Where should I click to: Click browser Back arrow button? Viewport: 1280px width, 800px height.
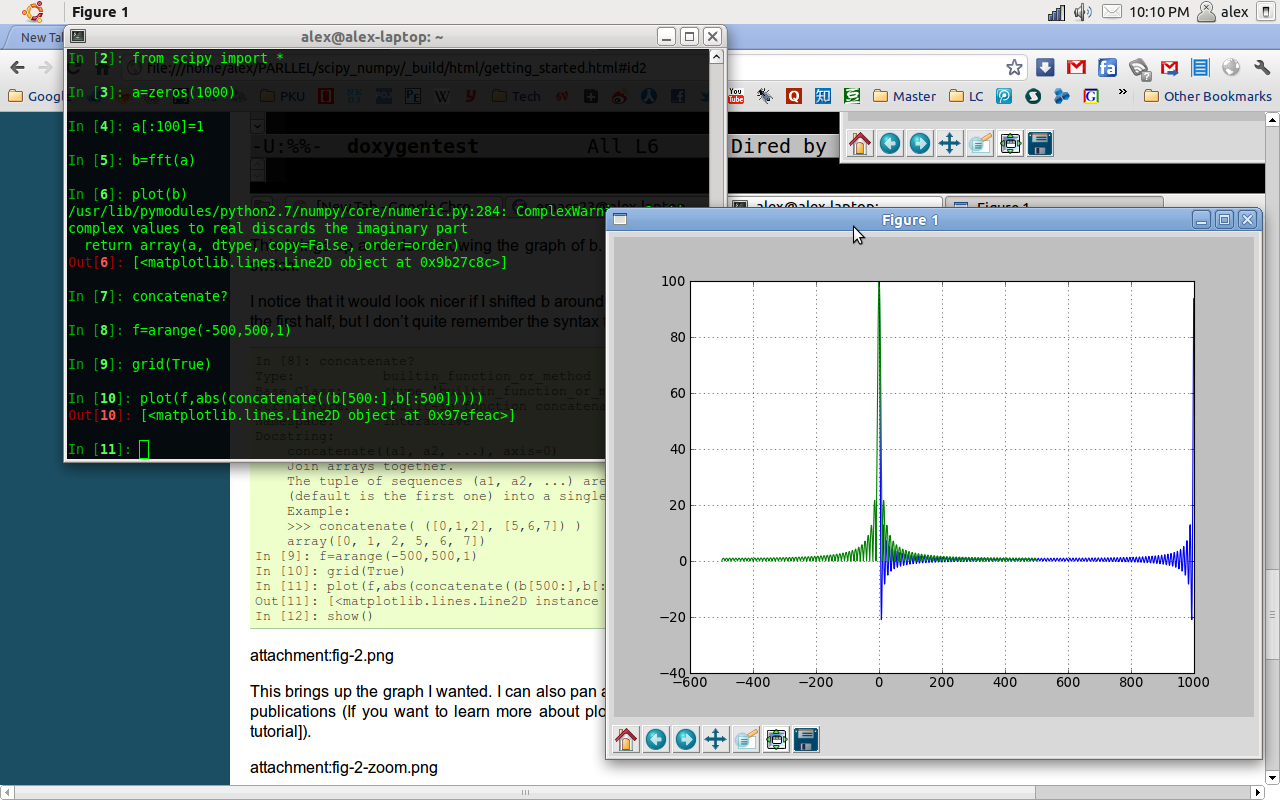coord(17,67)
